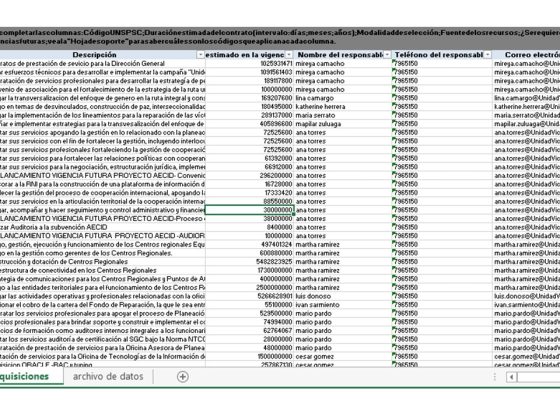Add a new sheet with plus icon

point(182,376)
